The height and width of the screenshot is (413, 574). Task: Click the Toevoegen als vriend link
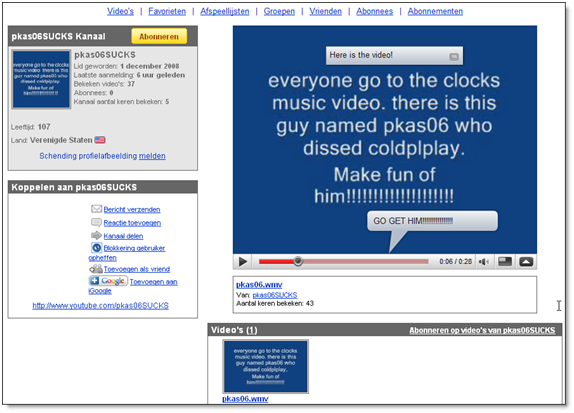coord(137,269)
